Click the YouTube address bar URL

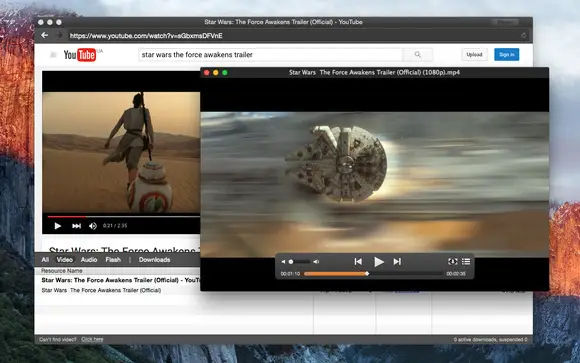(x=146, y=36)
